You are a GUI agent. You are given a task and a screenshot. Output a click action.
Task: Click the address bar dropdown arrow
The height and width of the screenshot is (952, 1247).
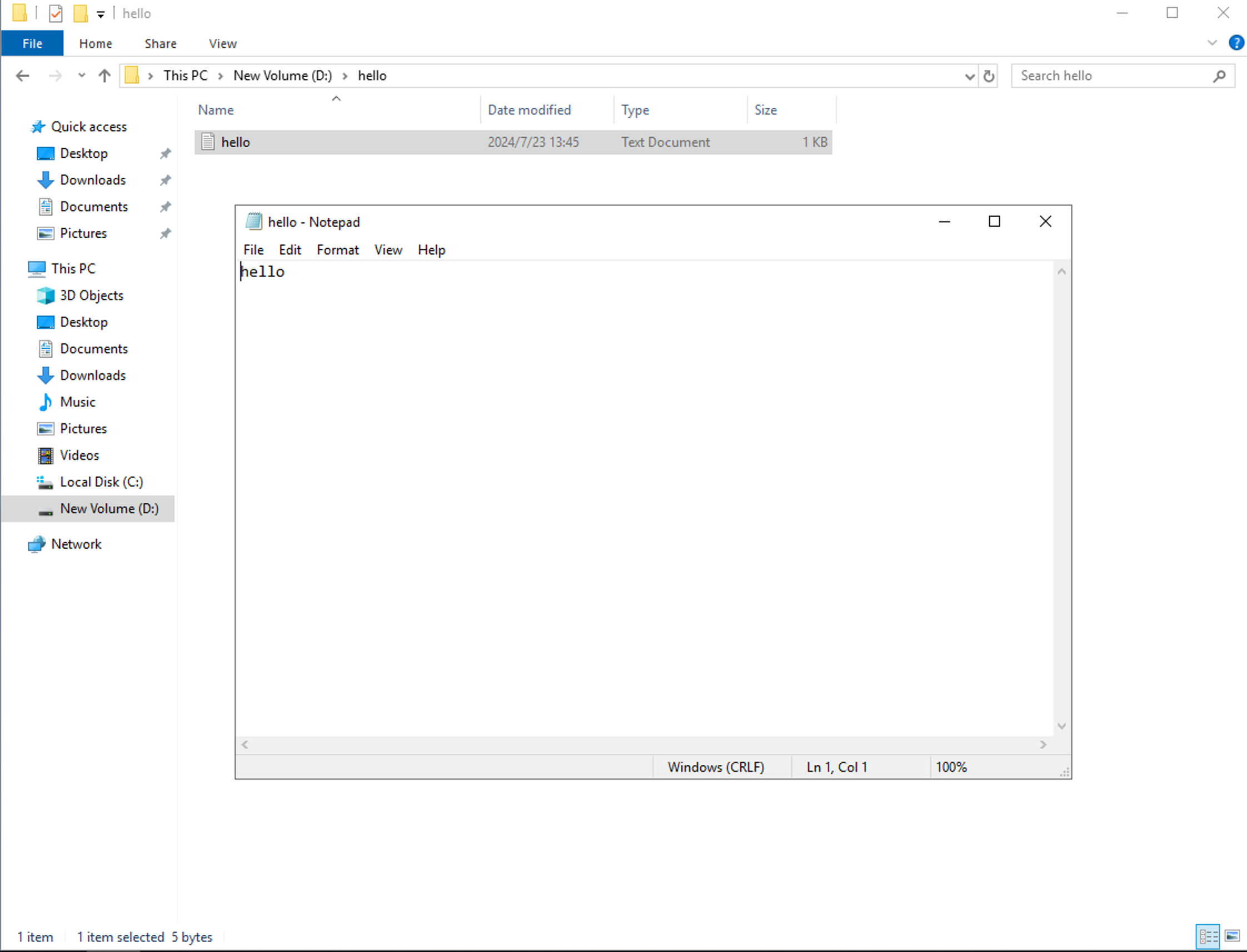pyautogui.click(x=969, y=76)
